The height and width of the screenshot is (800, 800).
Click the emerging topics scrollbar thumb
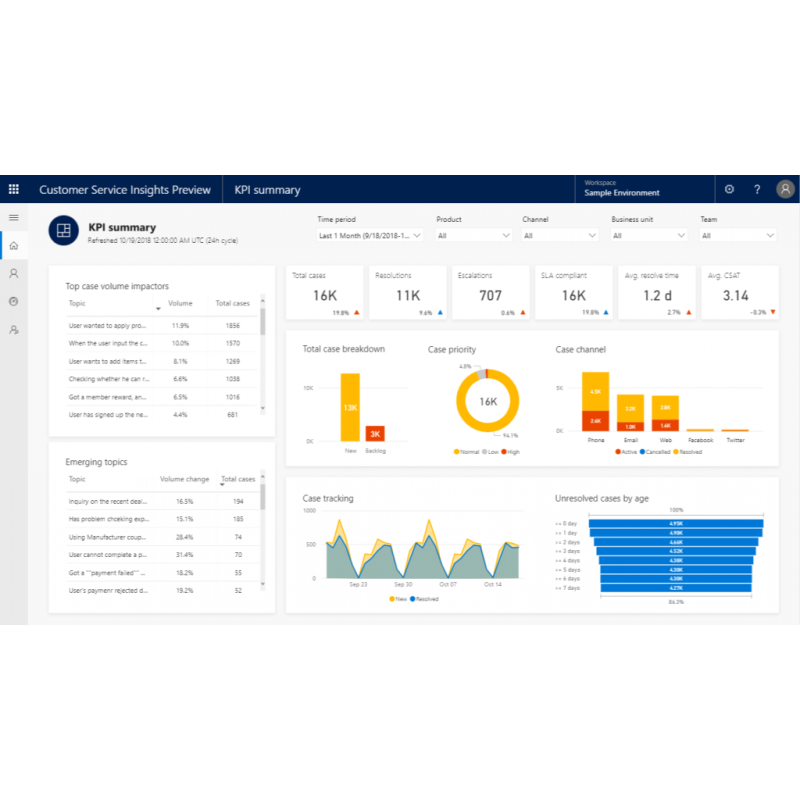pos(263,496)
